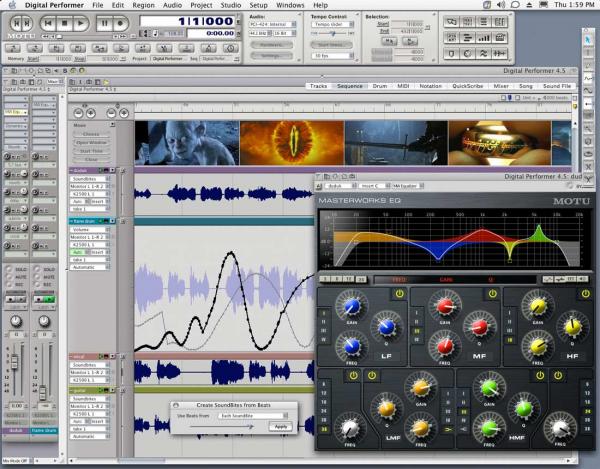This screenshot has height=469, width=600.
Task: Switch to the Mixer tab
Action: [501, 86]
